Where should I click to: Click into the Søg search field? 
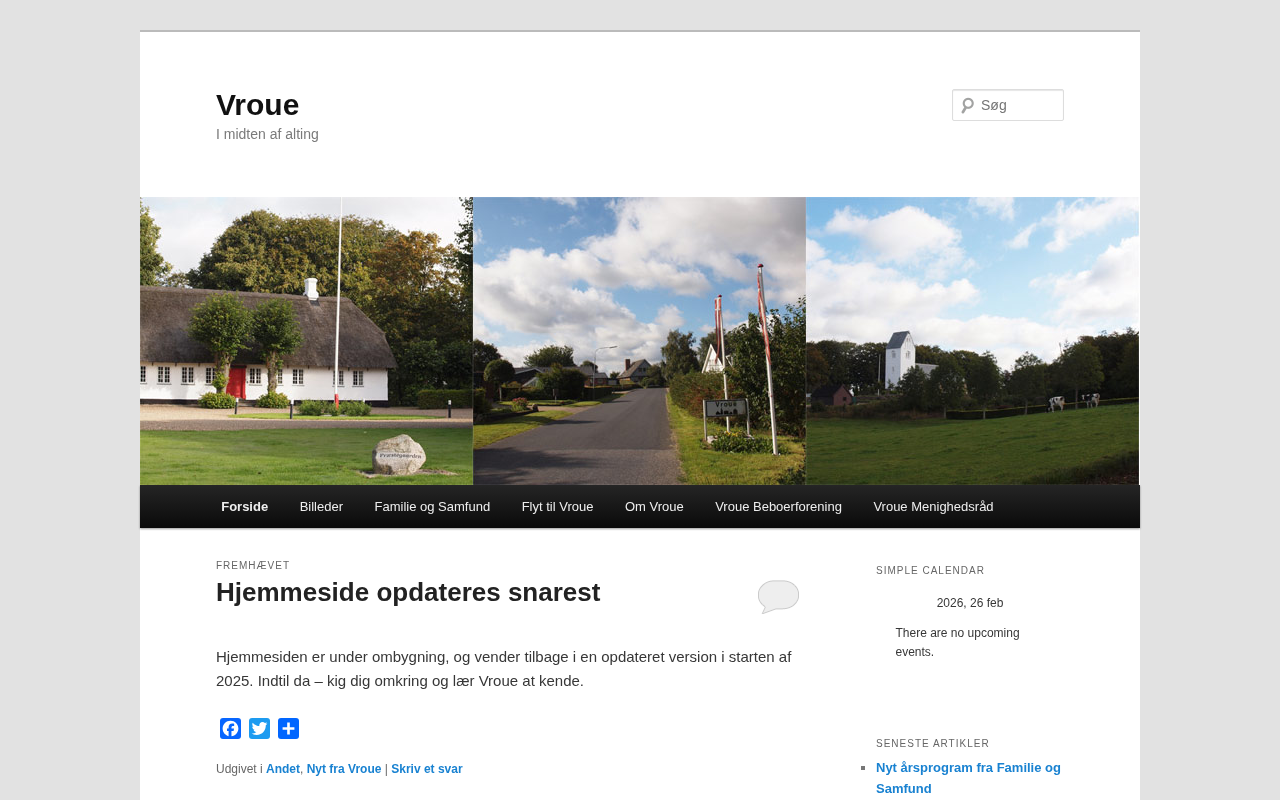pyautogui.click(x=1008, y=105)
